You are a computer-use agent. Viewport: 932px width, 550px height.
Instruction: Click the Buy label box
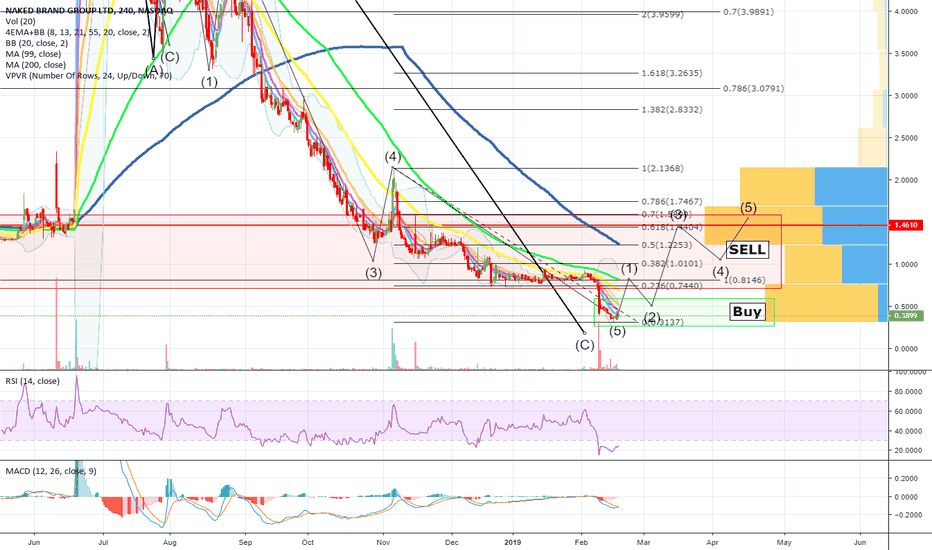click(747, 312)
